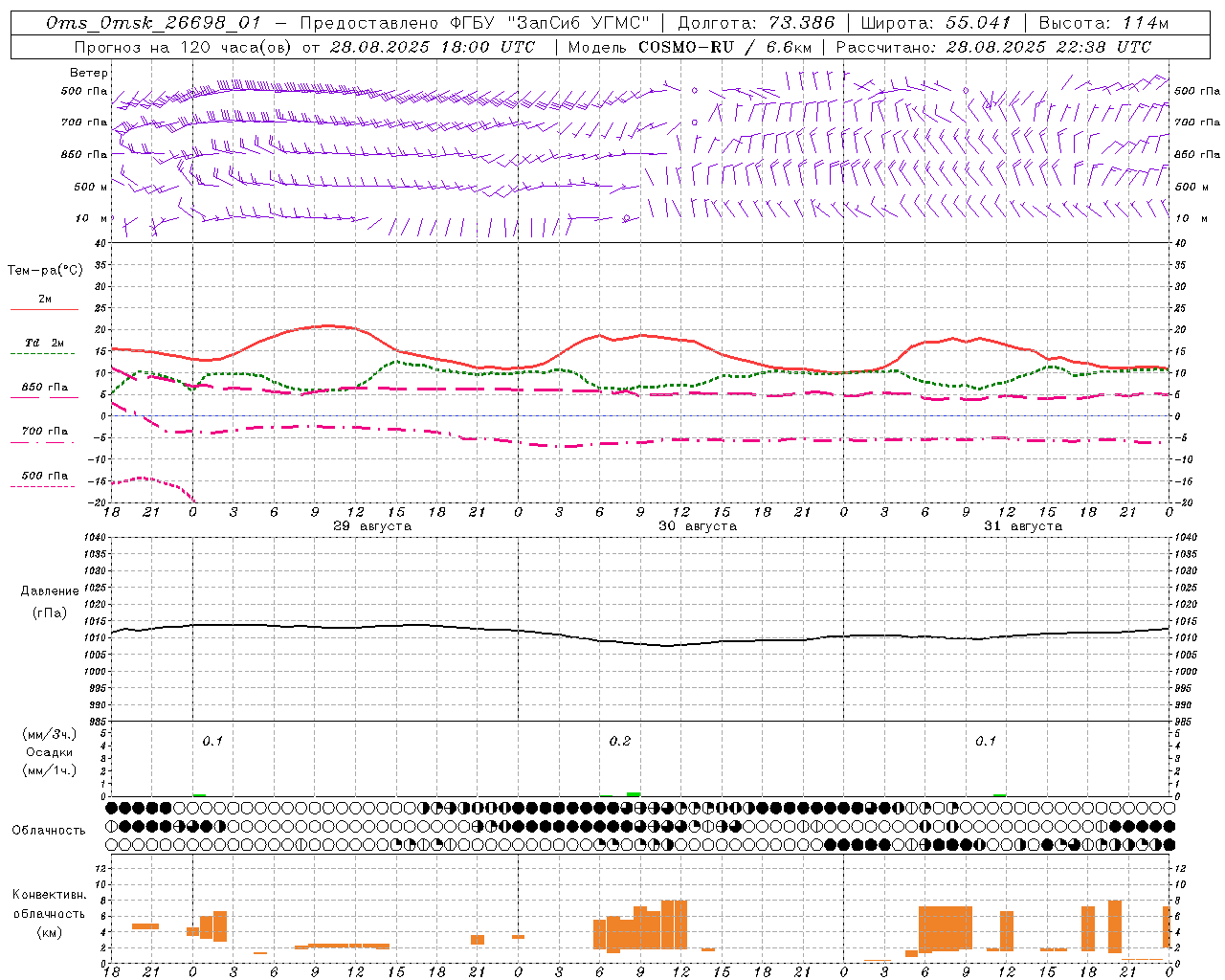Screen dimensions: 1225x980
Task: Click the Давление pressure panel label
Action: click(50, 591)
